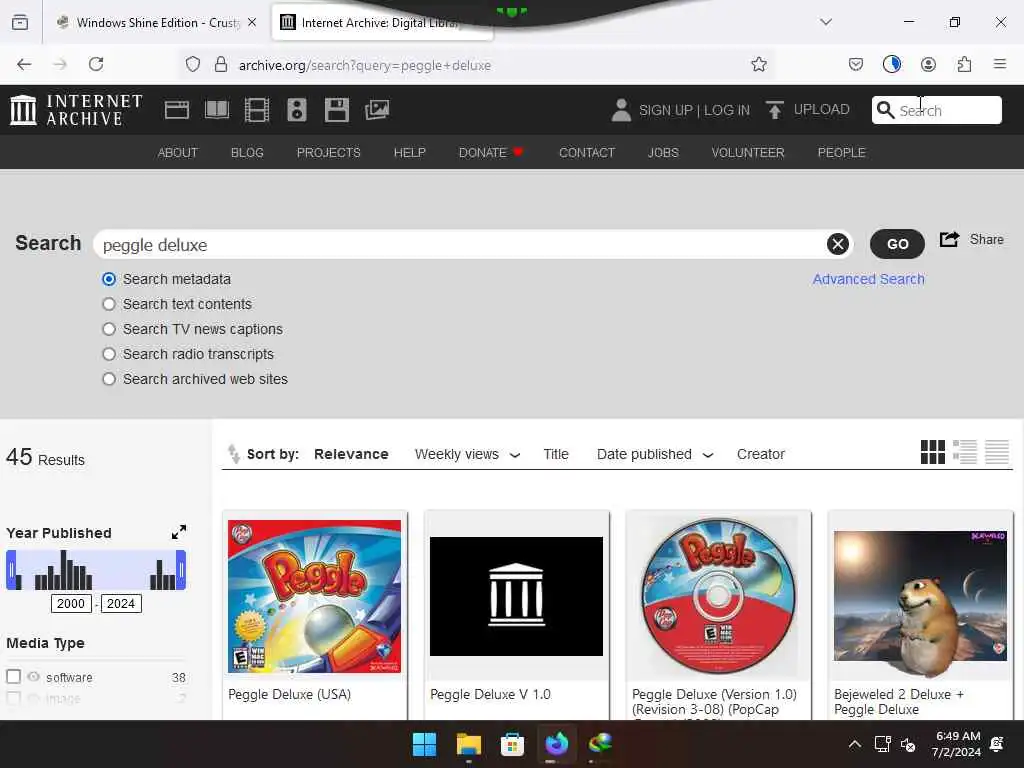Open the Internet Archive home logo
Image resolution: width=1024 pixels, height=768 pixels.
coord(76,109)
